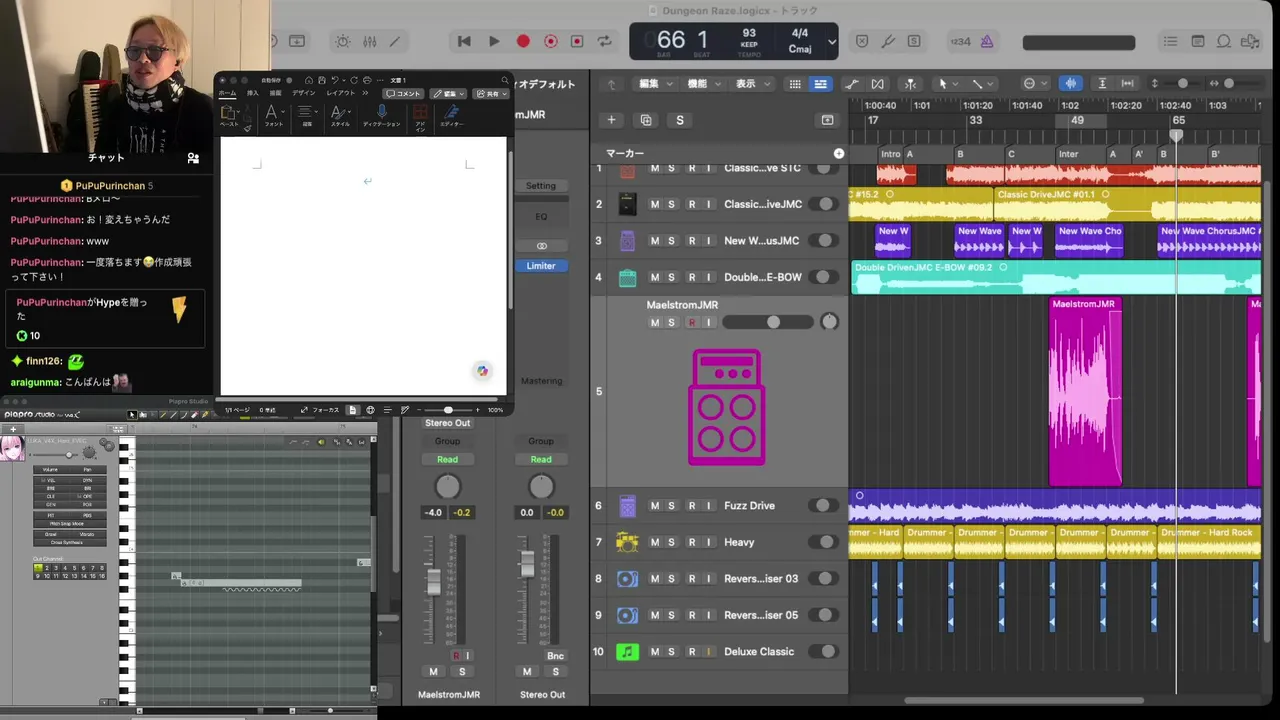Image resolution: width=1280 pixels, height=720 pixels.
Task: Toggle Cycle mode in Logic transport
Action: click(604, 41)
